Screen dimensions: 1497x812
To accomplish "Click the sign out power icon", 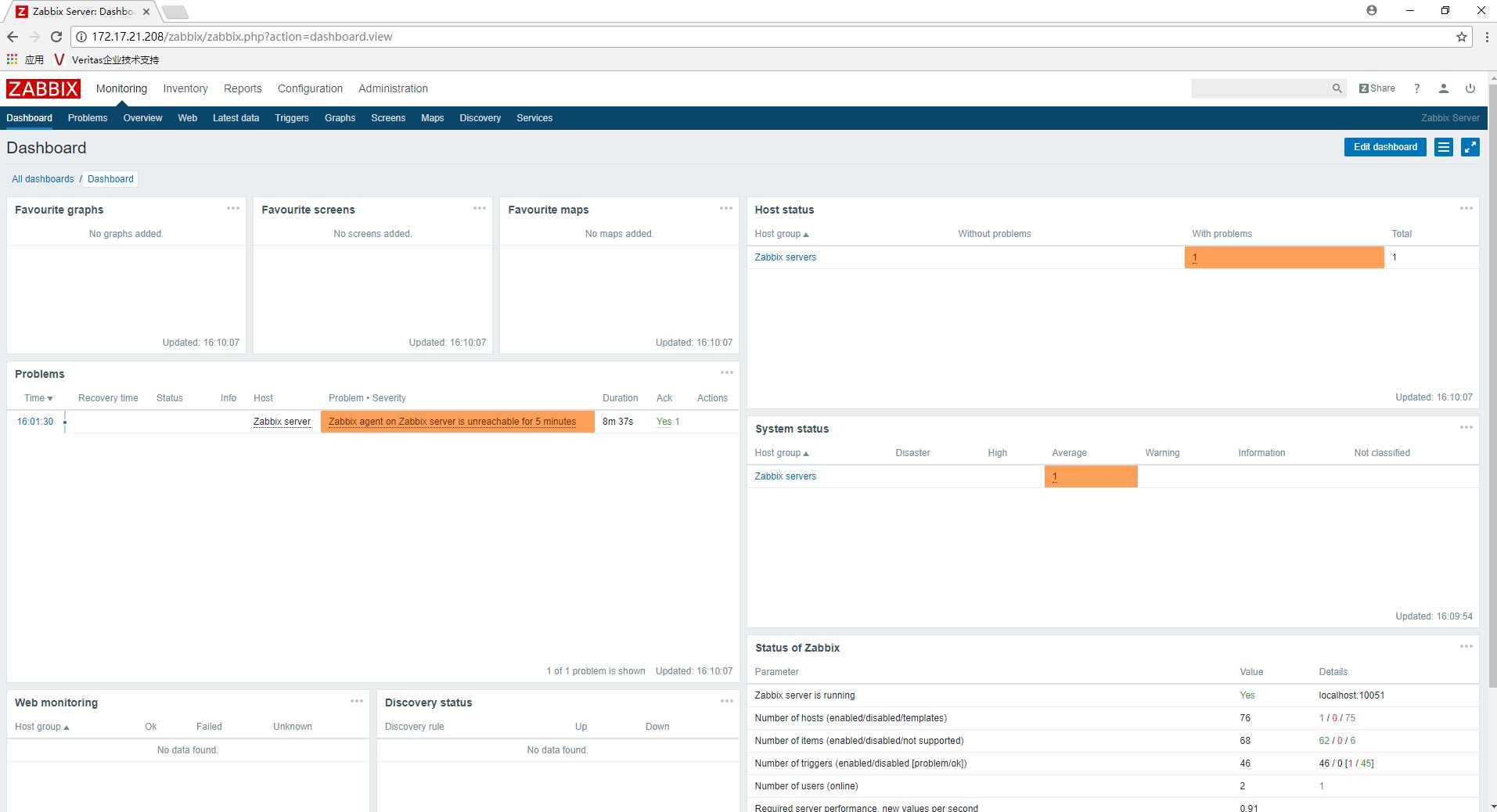I will (x=1470, y=88).
